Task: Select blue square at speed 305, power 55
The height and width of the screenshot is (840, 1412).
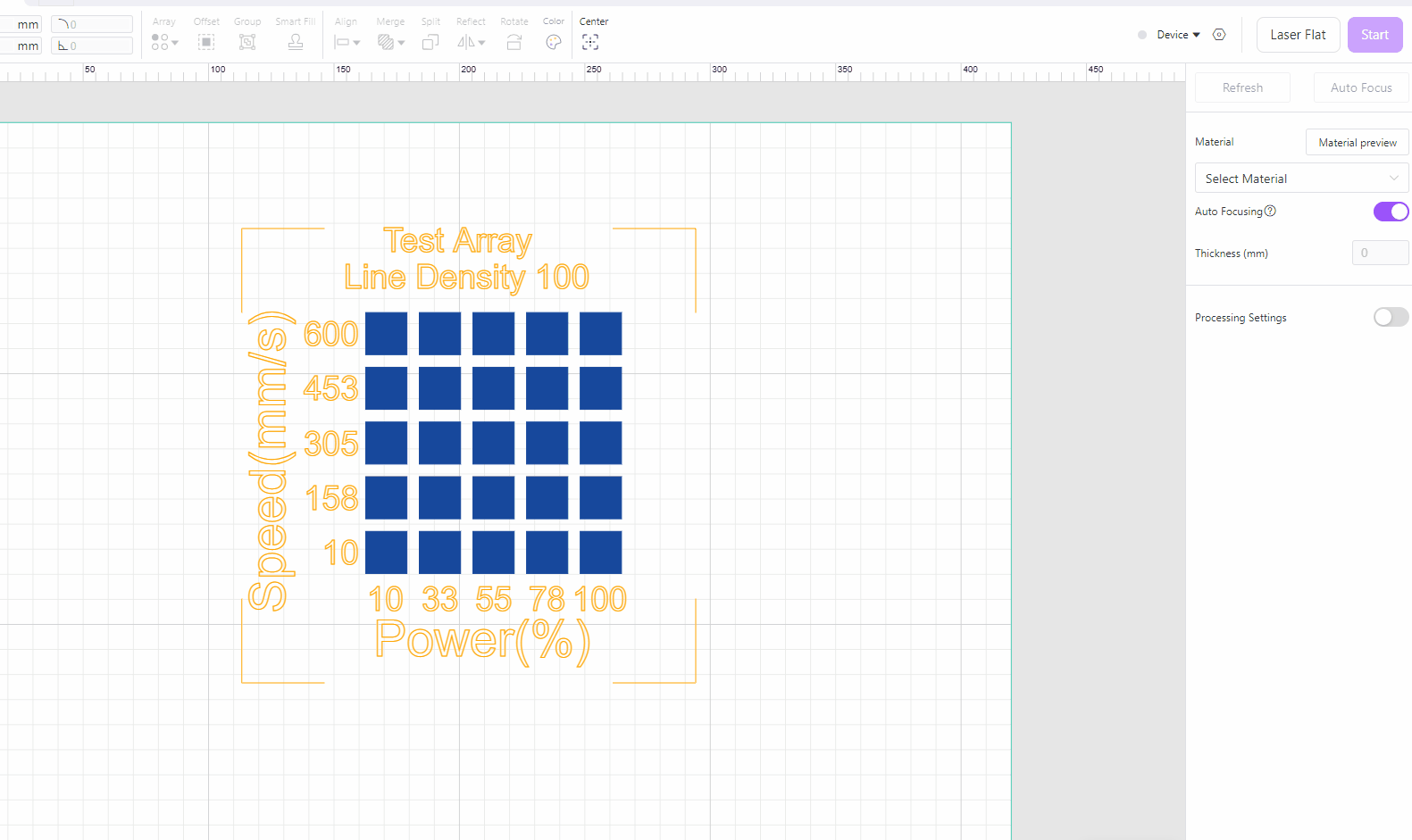Action: coord(493,443)
